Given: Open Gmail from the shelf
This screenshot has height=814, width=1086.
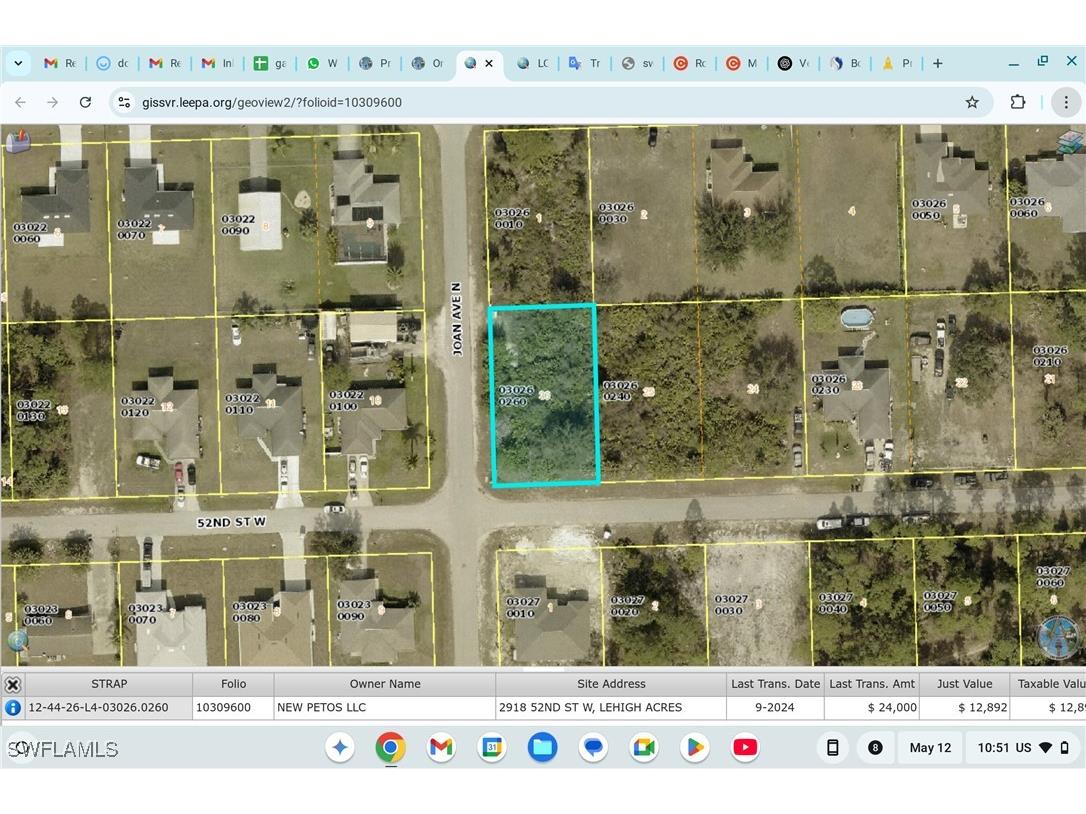Looking at the screenshot, I should 441,747.
